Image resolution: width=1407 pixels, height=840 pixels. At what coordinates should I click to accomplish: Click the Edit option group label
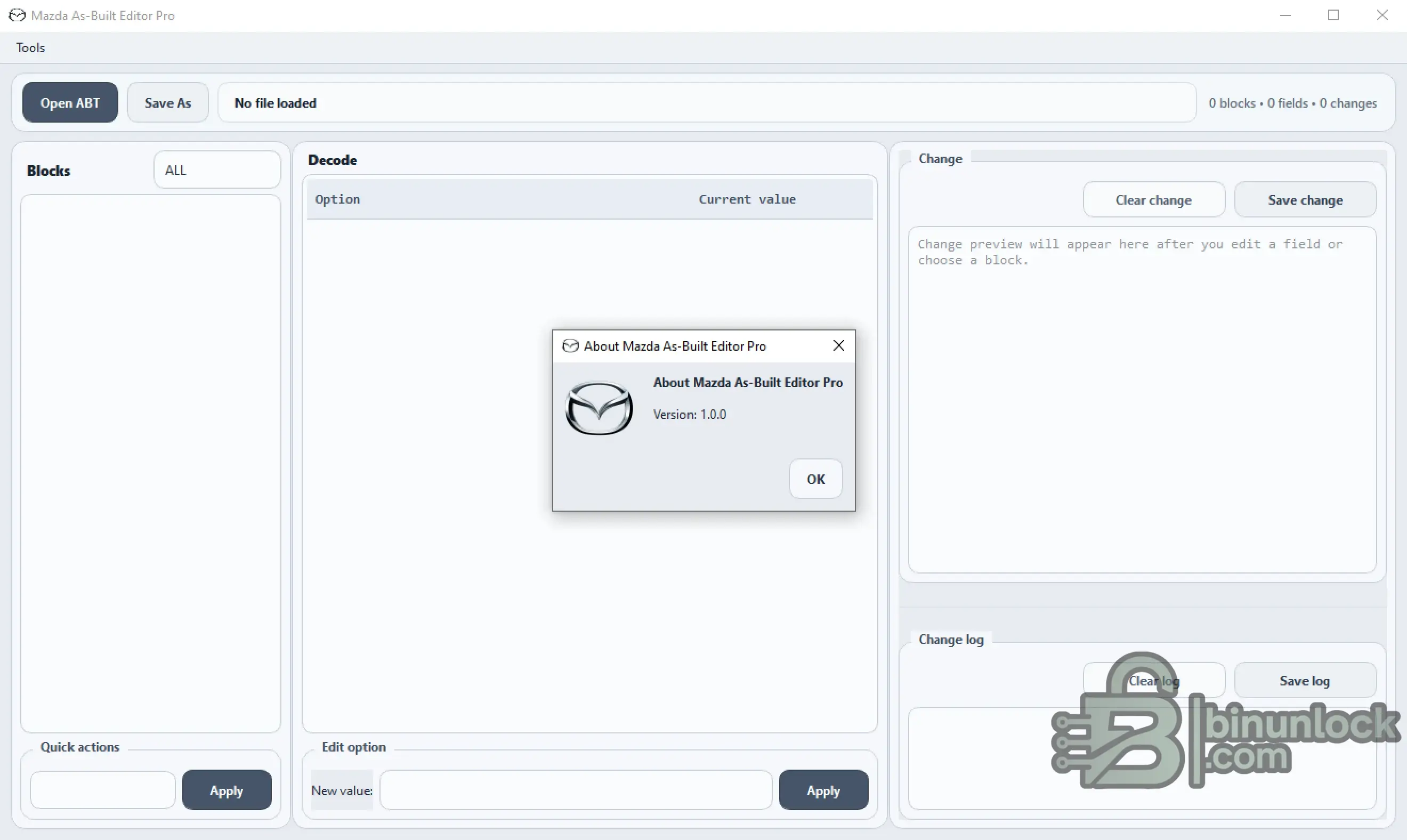point(354,747)
